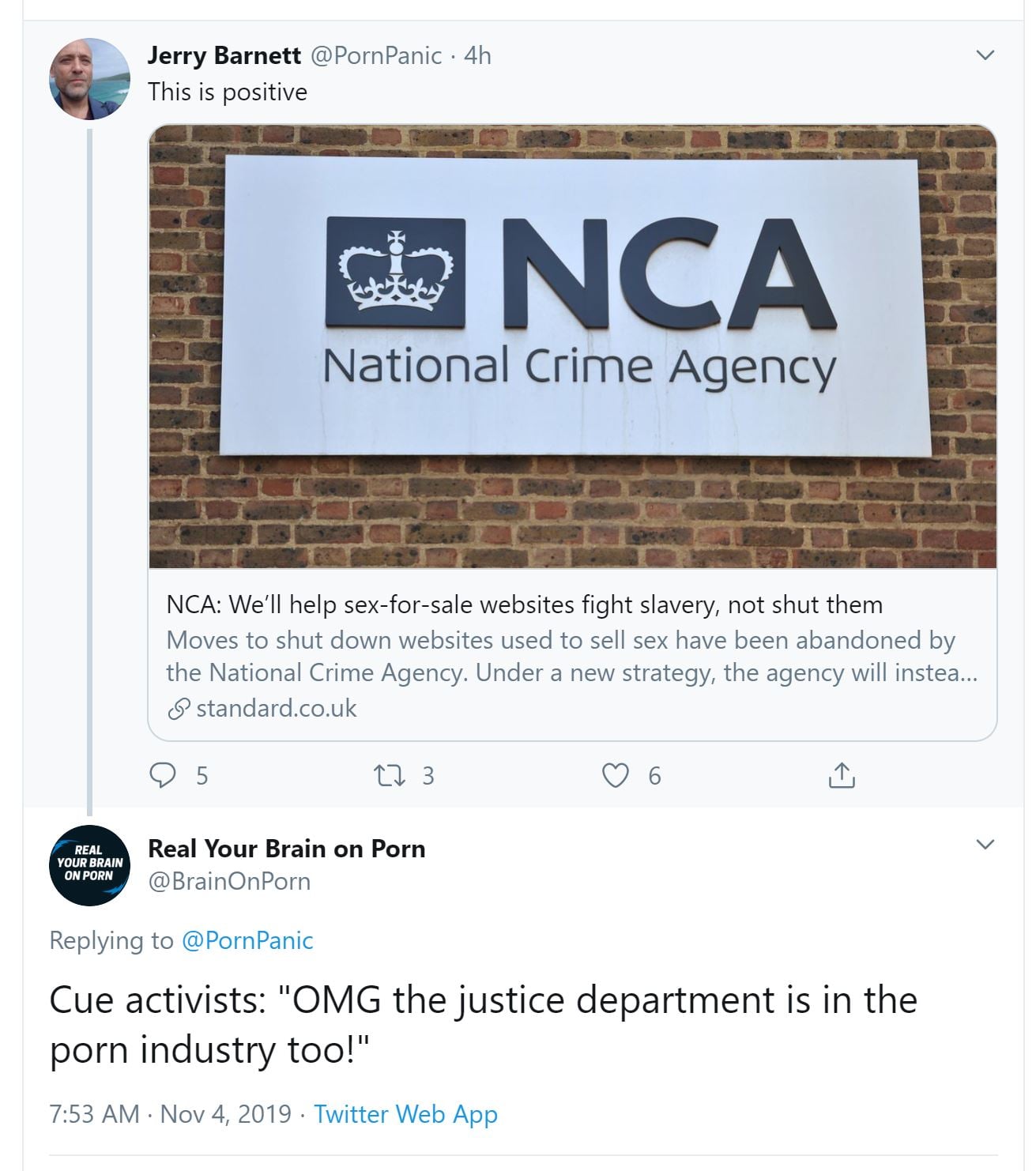Follow the standard.co.uk source link
This screenshot has height=1171, width=1036.
tap(277, 708)
